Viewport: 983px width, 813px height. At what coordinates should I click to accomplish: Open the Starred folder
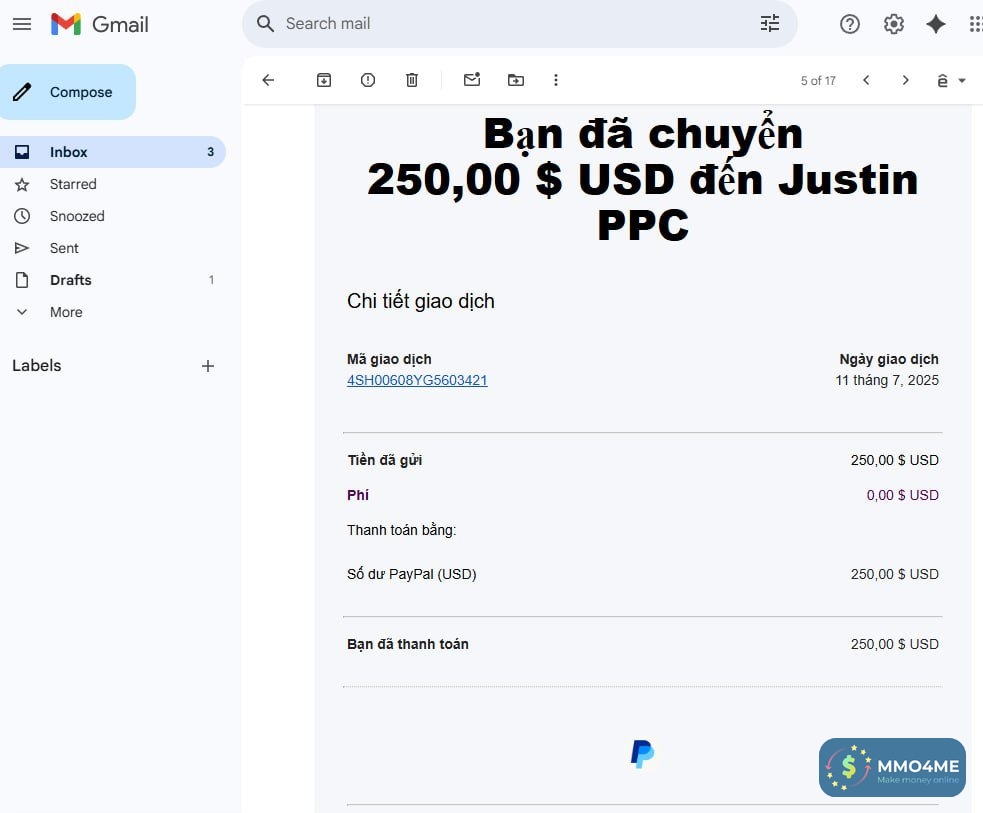pyautogui.click(x=113, y=184)
